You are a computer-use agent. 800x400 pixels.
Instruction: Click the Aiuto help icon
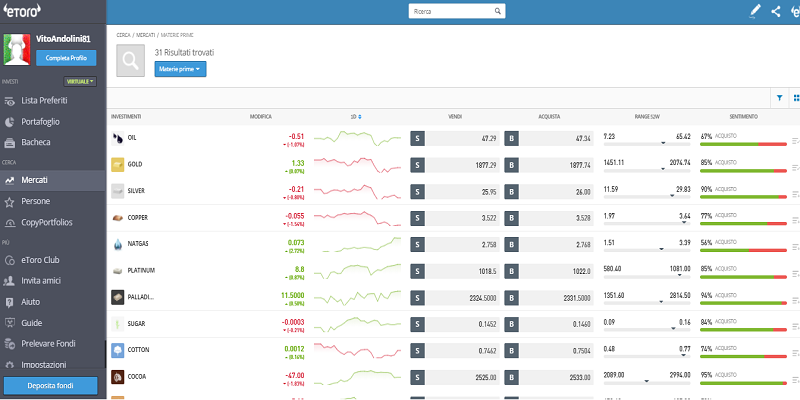point(9,302)
